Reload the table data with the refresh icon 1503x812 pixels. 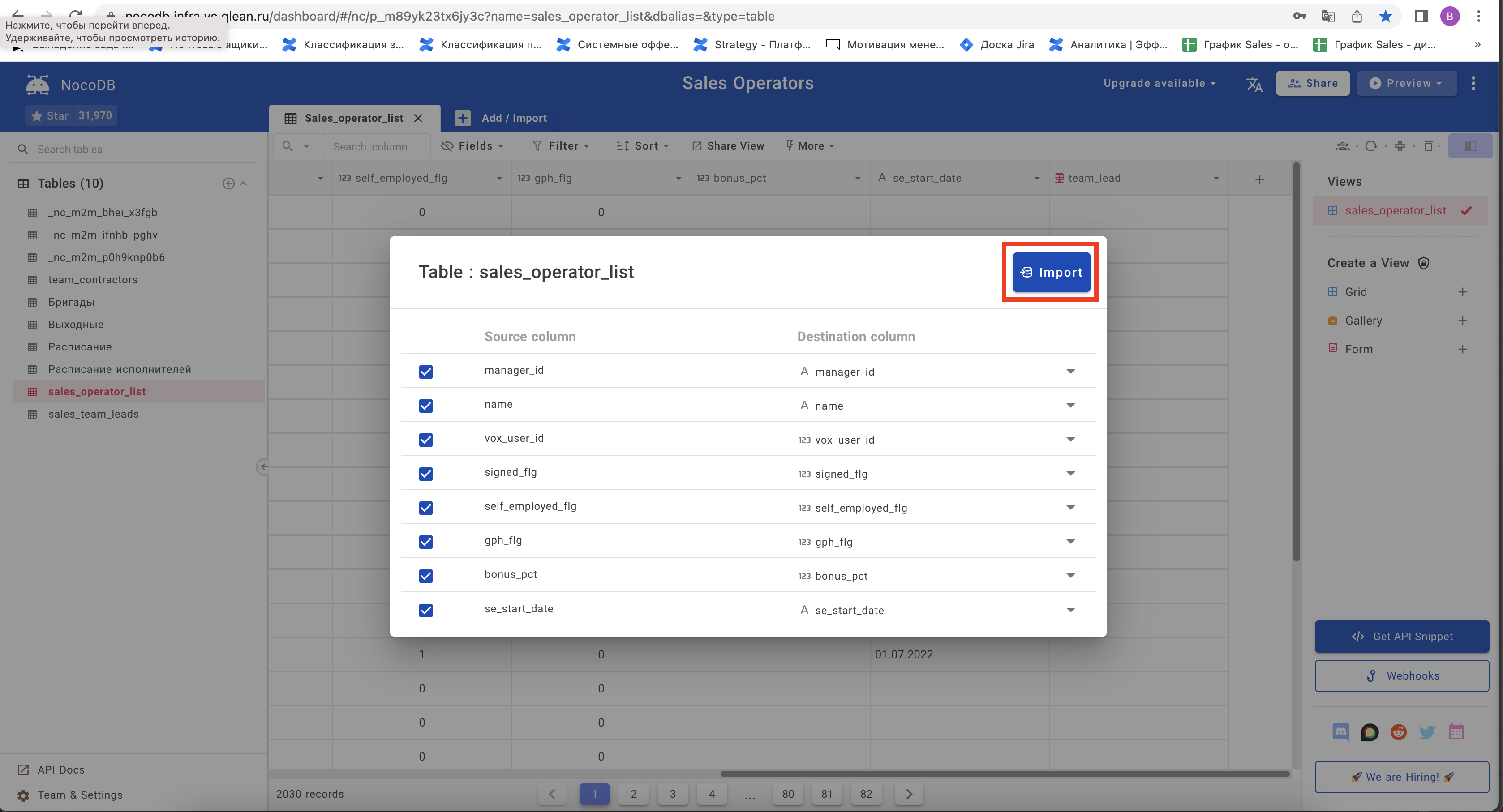[1372, 146]
